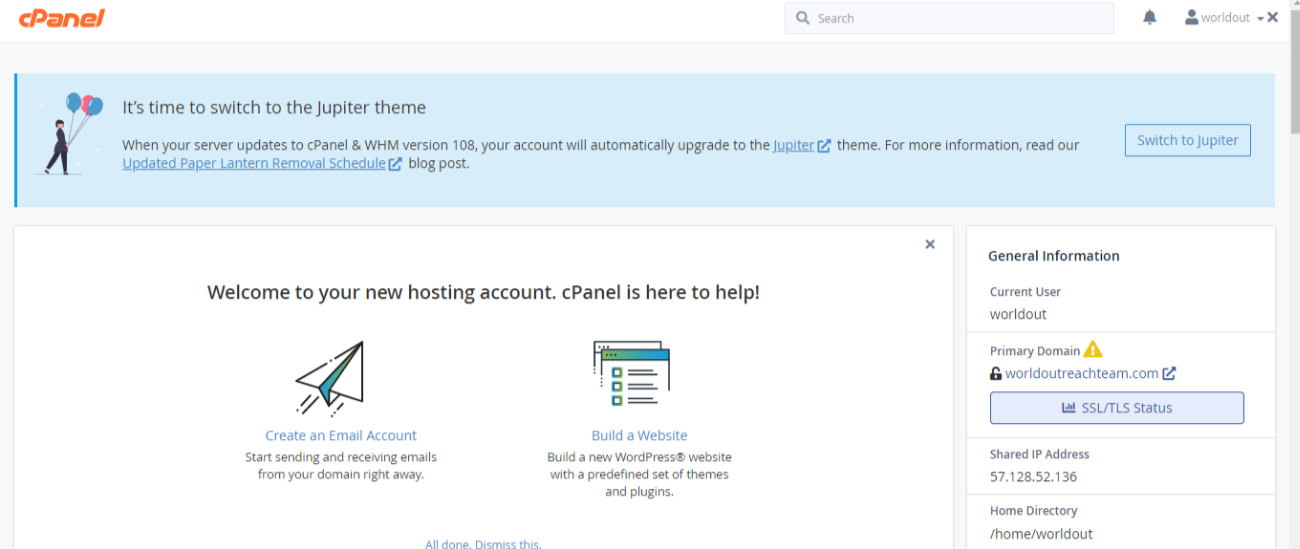
Task: Click the Primary Domain warning icon
Action: pyautogui.click(x=1093, y=350)
